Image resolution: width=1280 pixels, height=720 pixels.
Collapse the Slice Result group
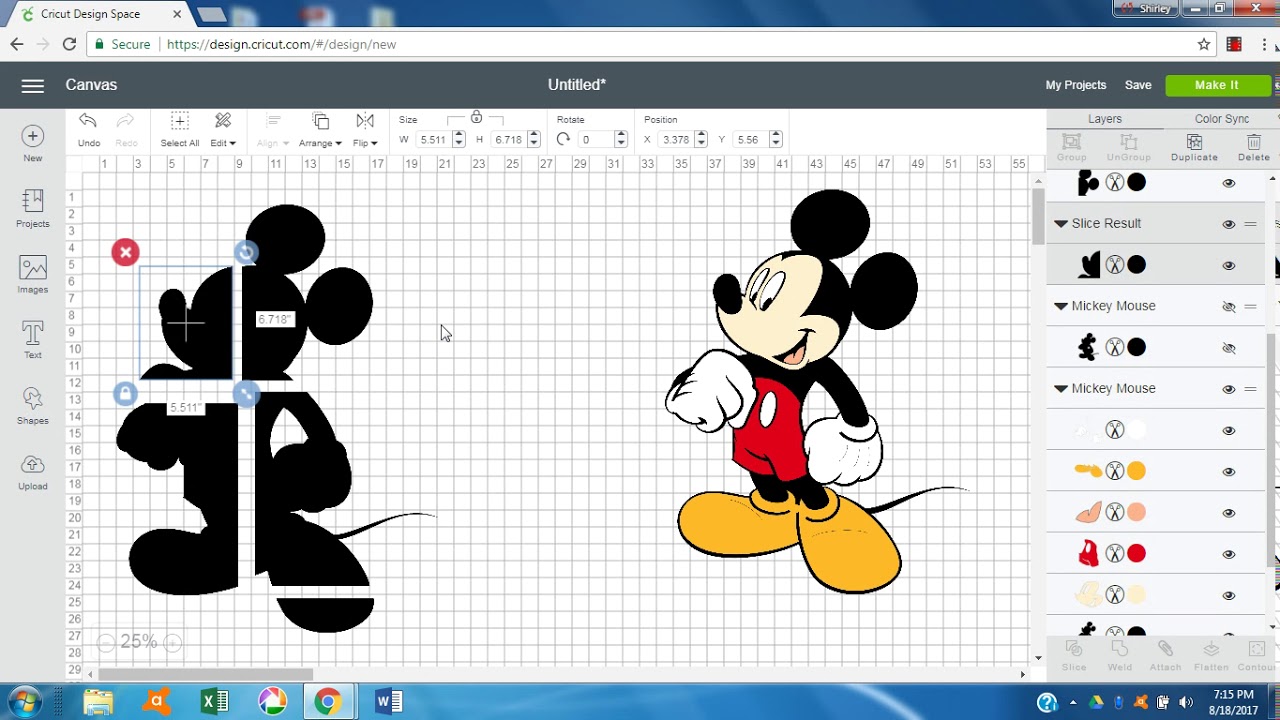1061,224
